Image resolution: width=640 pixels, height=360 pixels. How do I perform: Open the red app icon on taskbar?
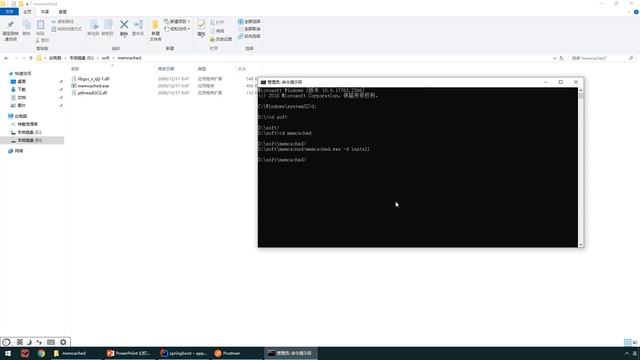point(25,353)
